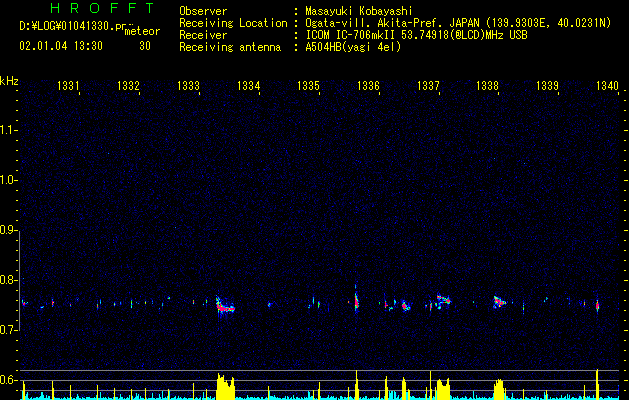Click the meteor count value 30

(x=145, y=46)
